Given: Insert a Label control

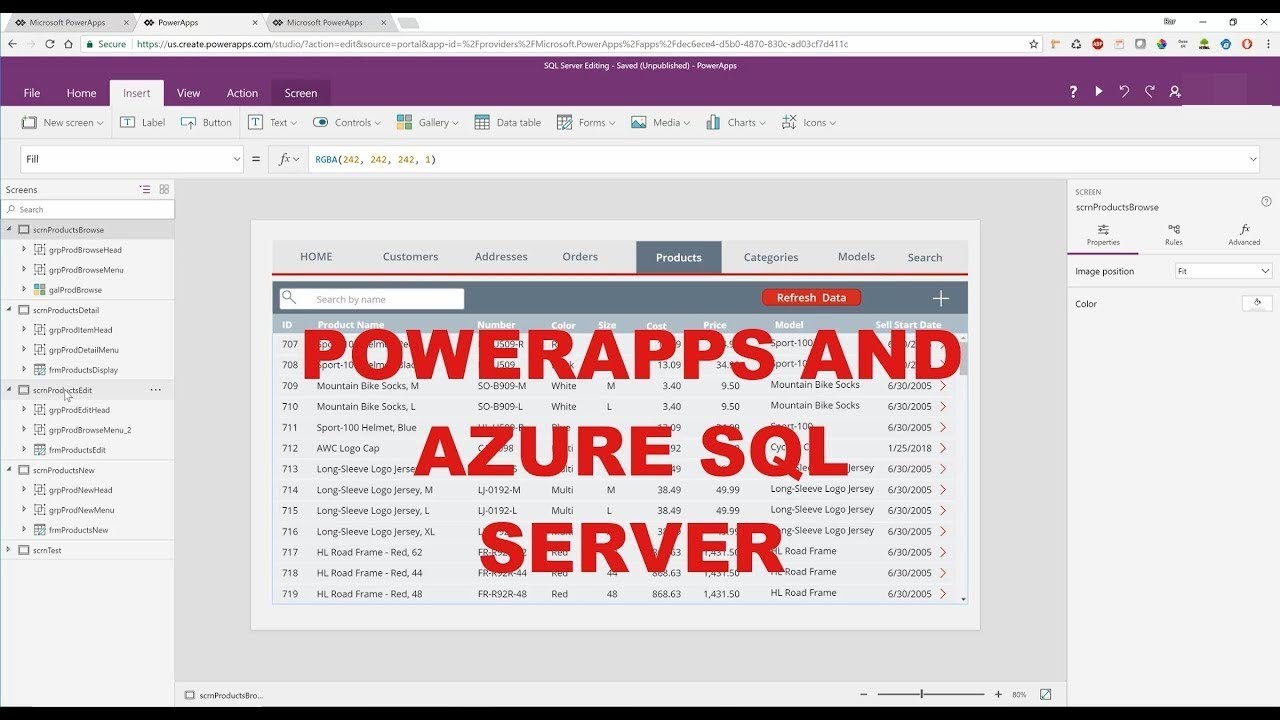Looking at the screenshot, I should pos(143,122).
